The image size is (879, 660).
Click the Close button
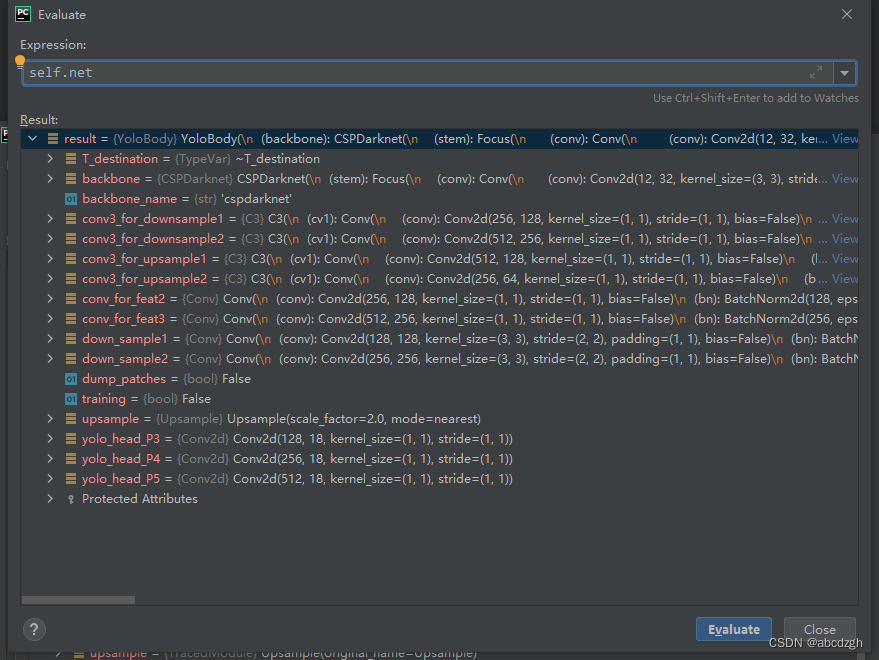click(820, 629)
